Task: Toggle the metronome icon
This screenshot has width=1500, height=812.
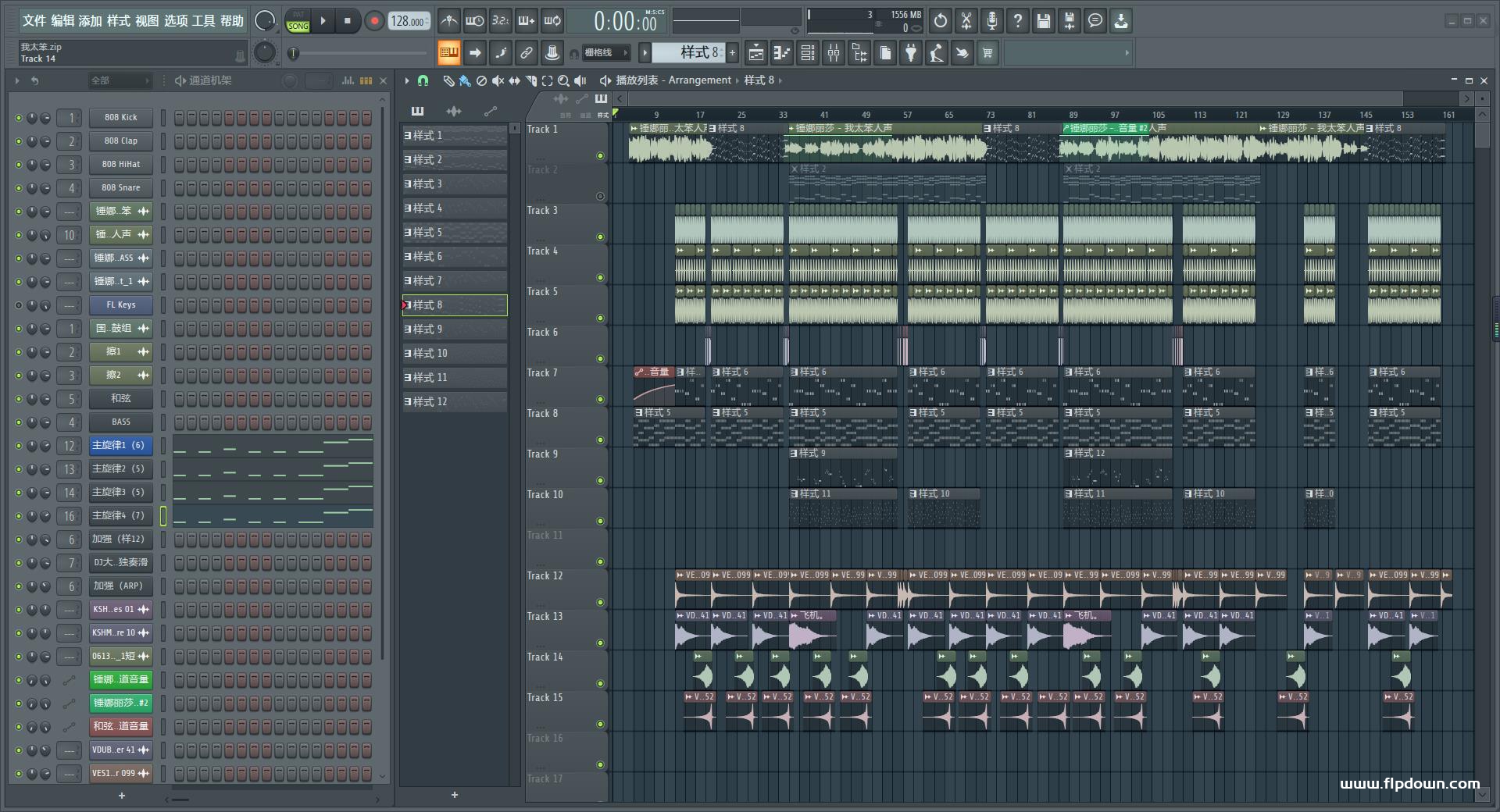Action: [448, 21]
